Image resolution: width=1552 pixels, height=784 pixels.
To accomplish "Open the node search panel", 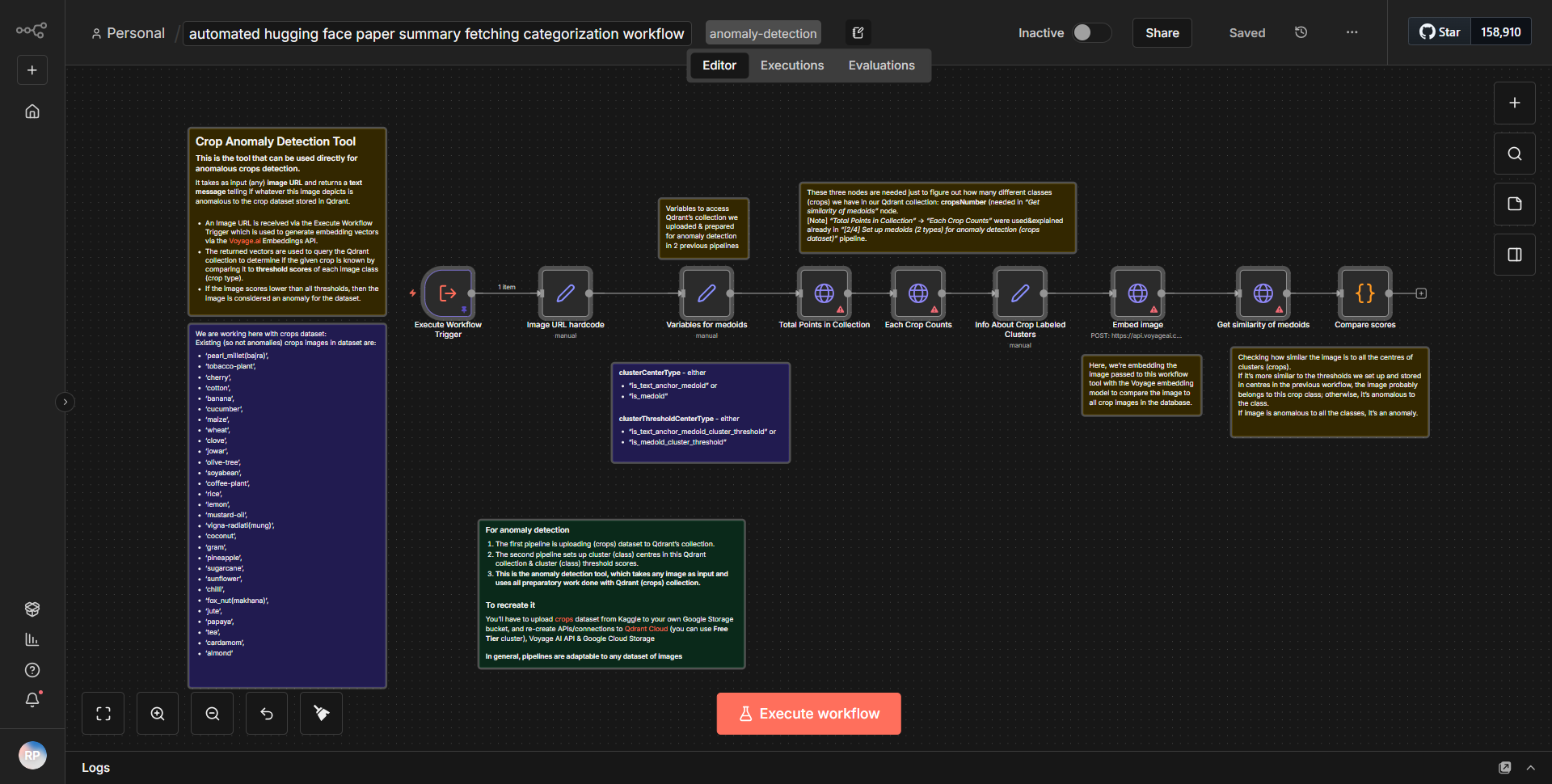I will click(1514, 153).
